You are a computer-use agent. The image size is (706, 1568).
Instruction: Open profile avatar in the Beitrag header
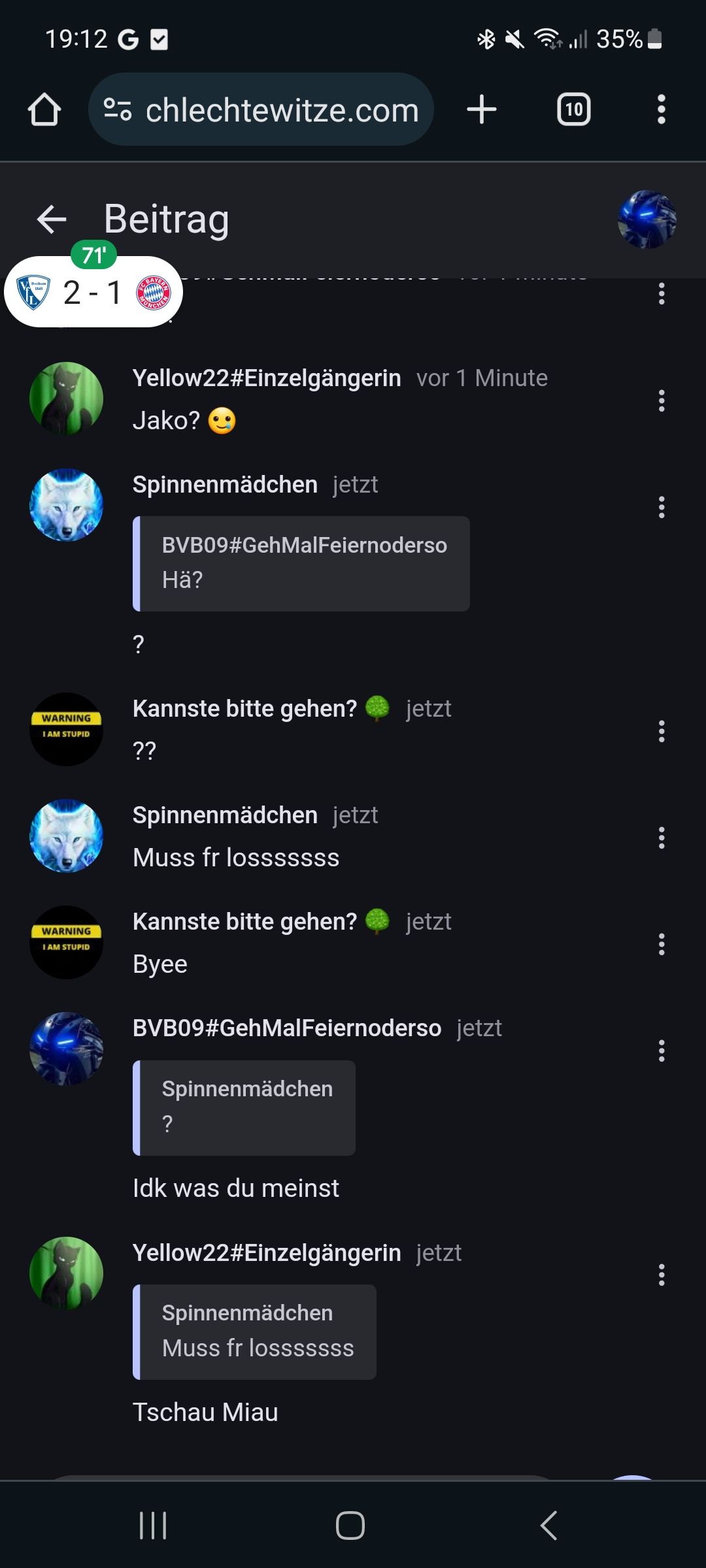647,220
